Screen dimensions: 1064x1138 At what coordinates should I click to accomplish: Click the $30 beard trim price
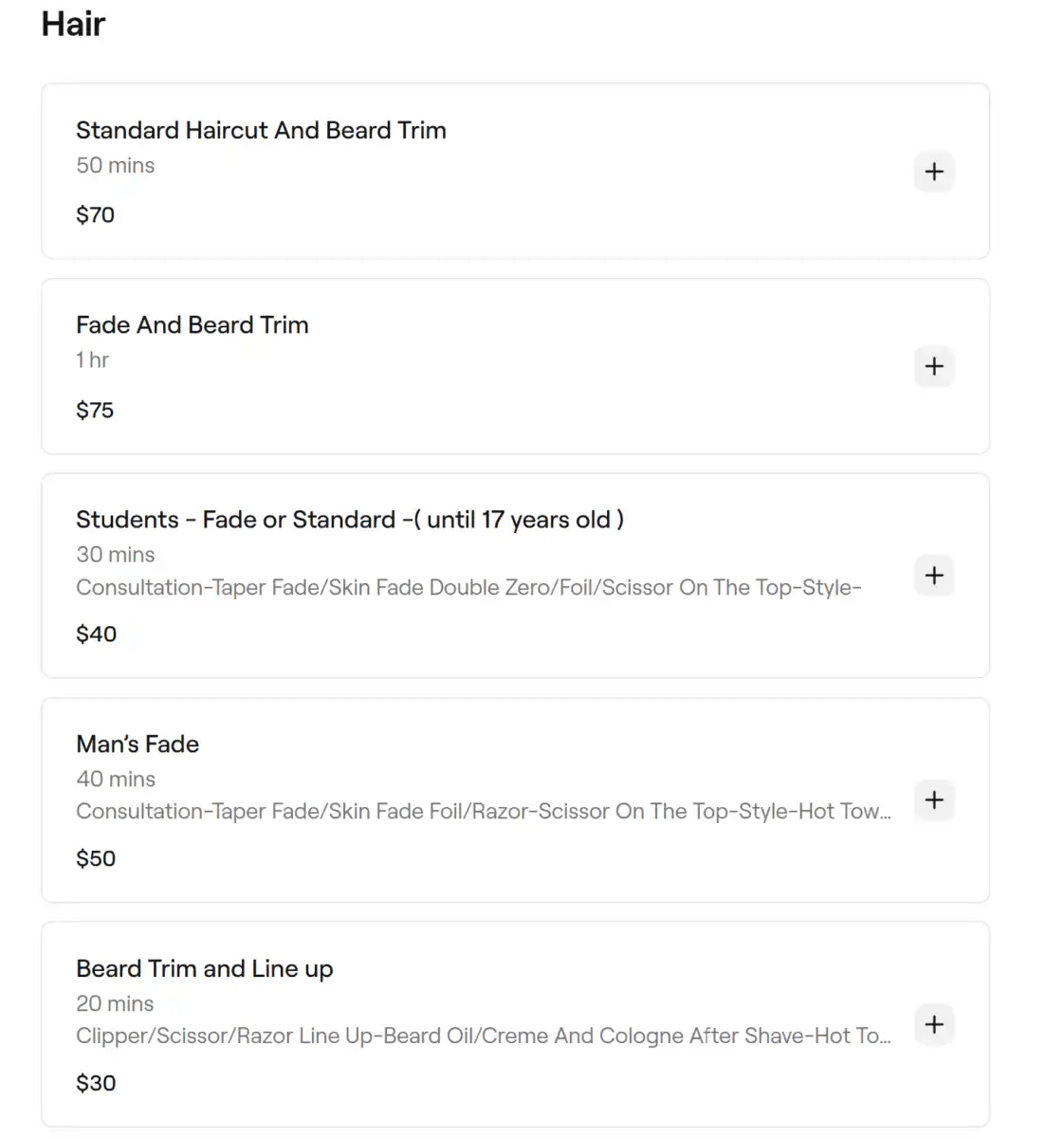coord(96,1083)
